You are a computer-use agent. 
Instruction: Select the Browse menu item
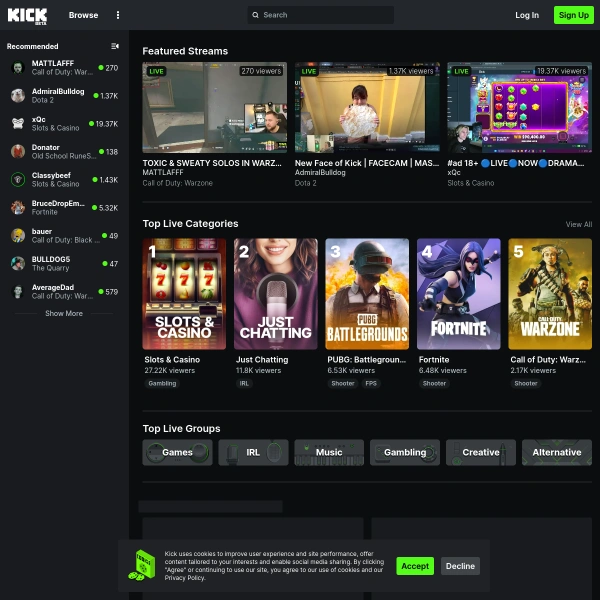(83, 15)
